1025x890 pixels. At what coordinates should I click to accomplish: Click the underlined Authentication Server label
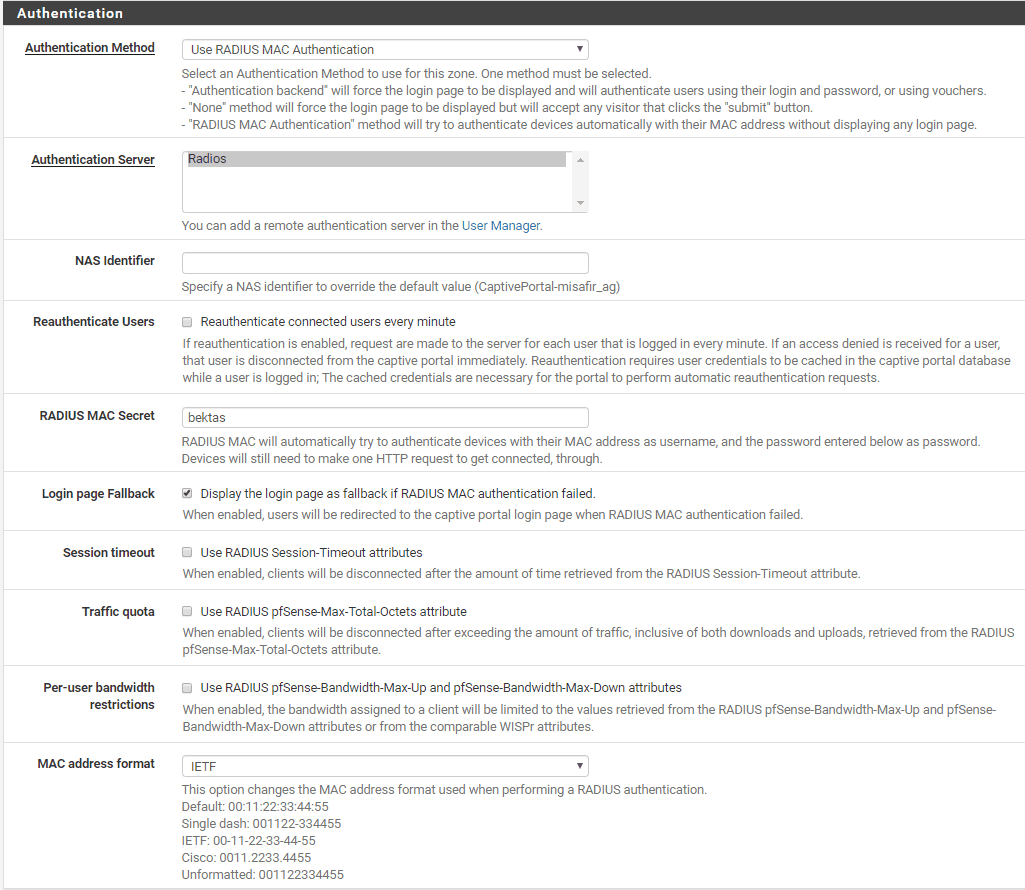pos(93,160)
